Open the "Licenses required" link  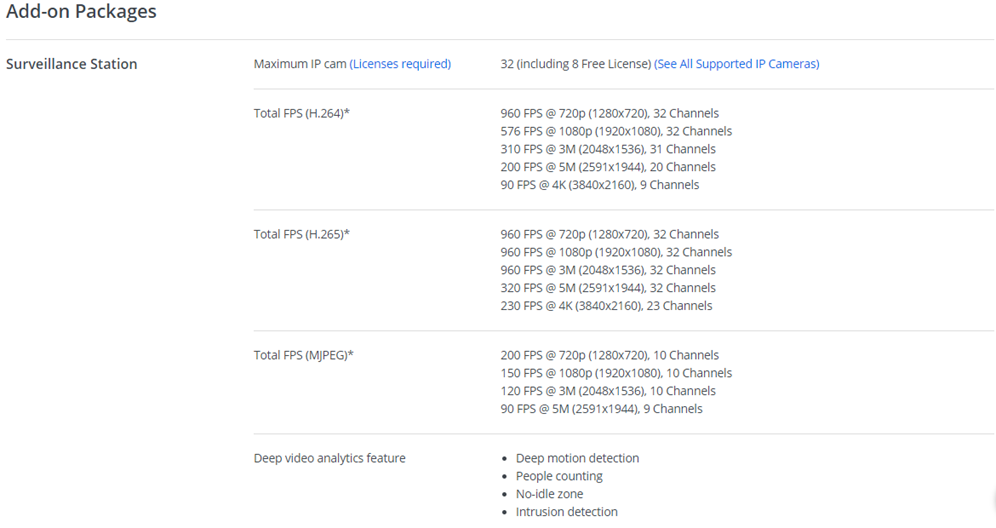[400, 64]
